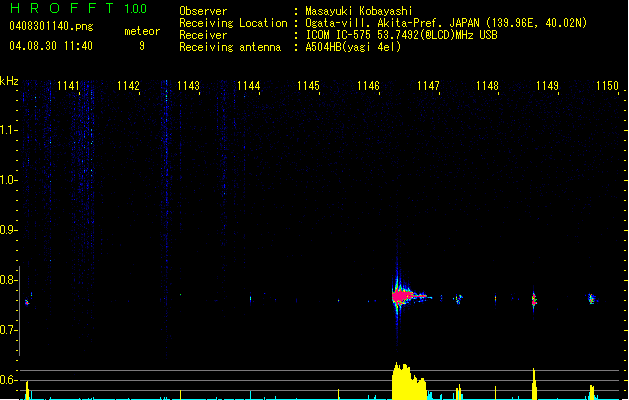Screen dimensions: 629x400
Task: Click the small echo near 1150
Action: [592, 299]
